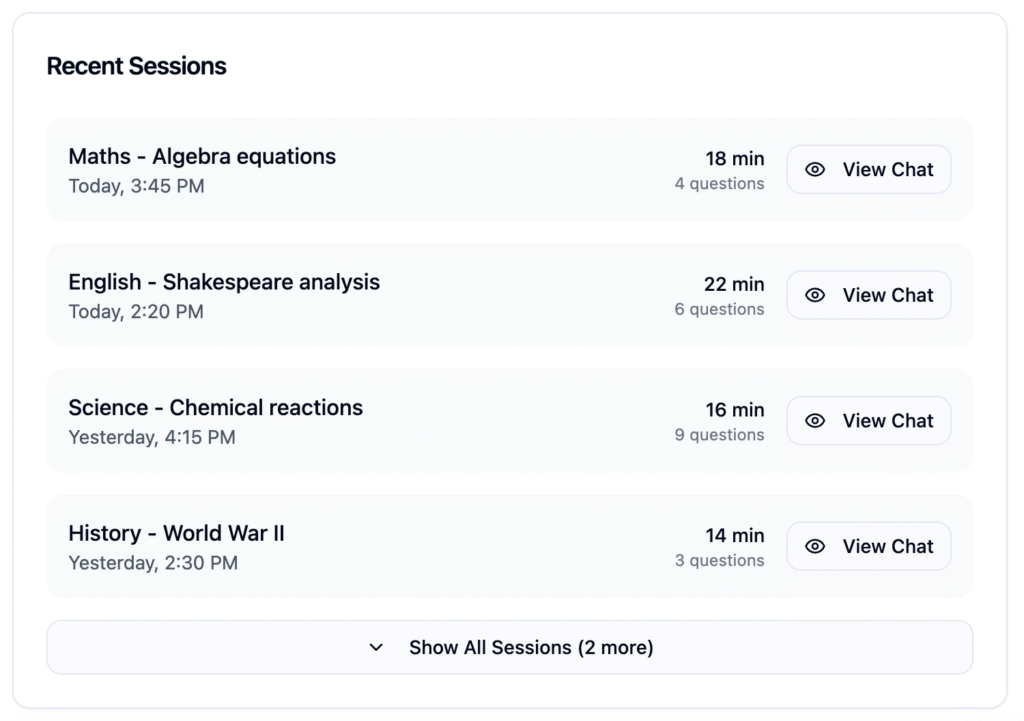The image size is (1024, 721).
Task: Select the Maths - Algebra equations session title
Action: pyautogui.click(x=202, y=157)
